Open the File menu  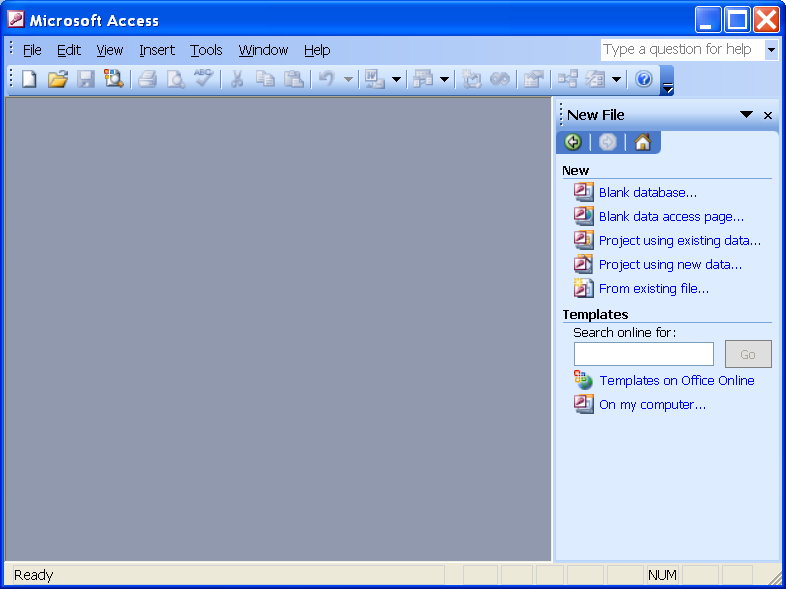click(32, 50)
